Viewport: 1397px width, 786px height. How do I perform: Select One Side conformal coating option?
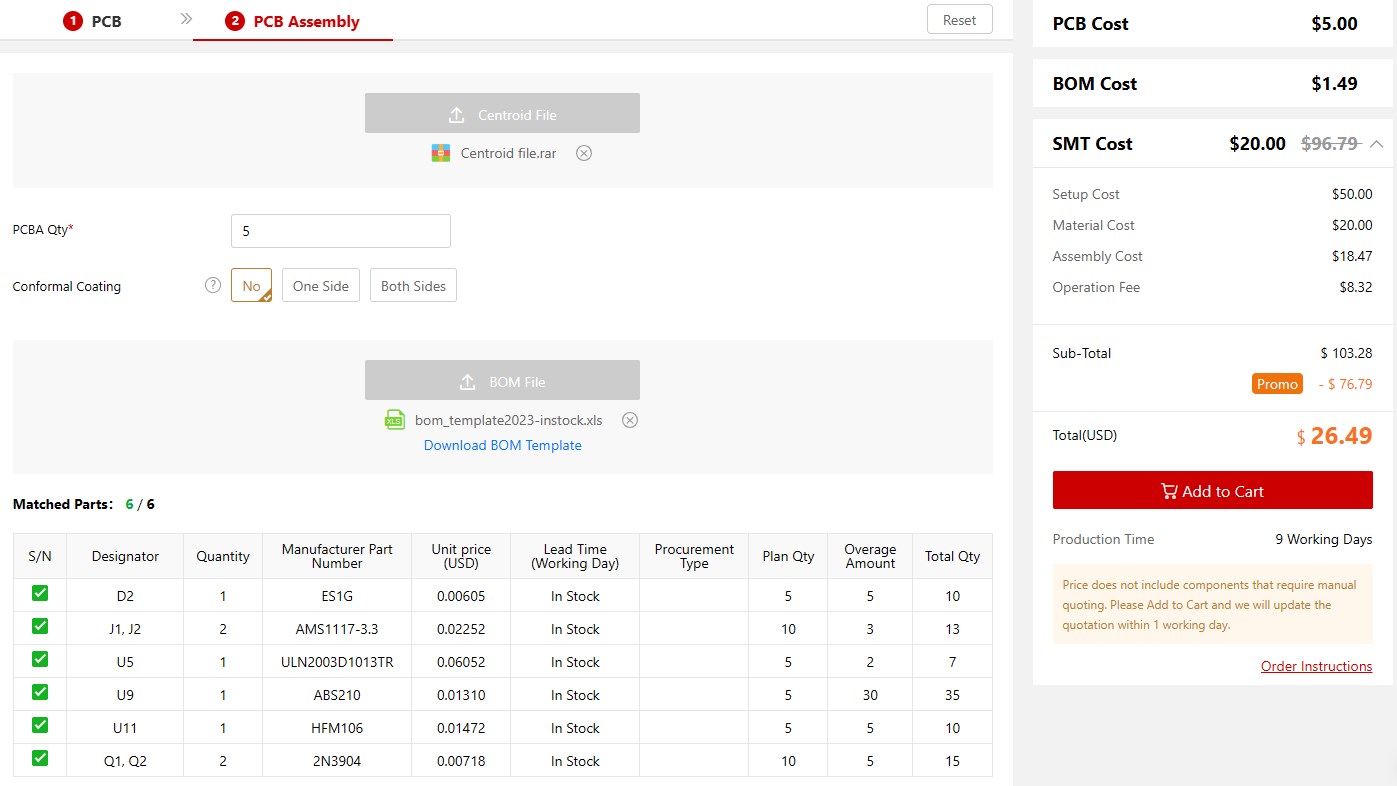coord(320,286)
